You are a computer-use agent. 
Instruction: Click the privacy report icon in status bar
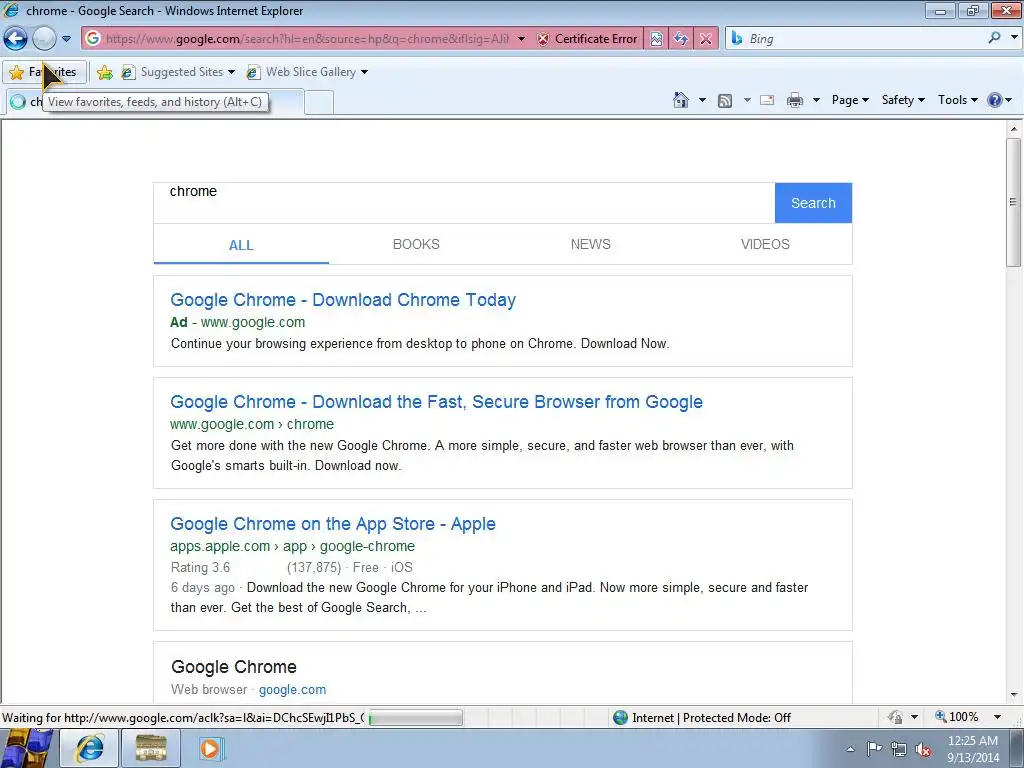[895, 717]
